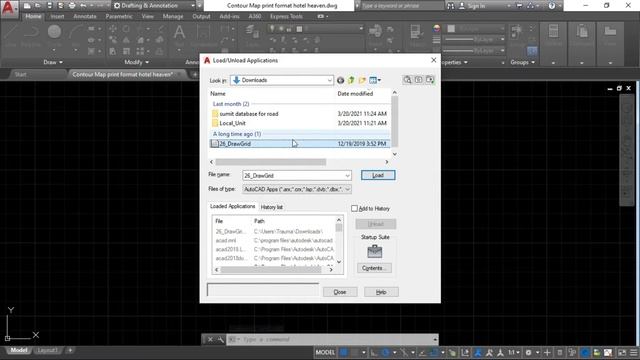The image size is (640, 360).
Task: Add a new drawing tab with plus icon
Action: 195,74
